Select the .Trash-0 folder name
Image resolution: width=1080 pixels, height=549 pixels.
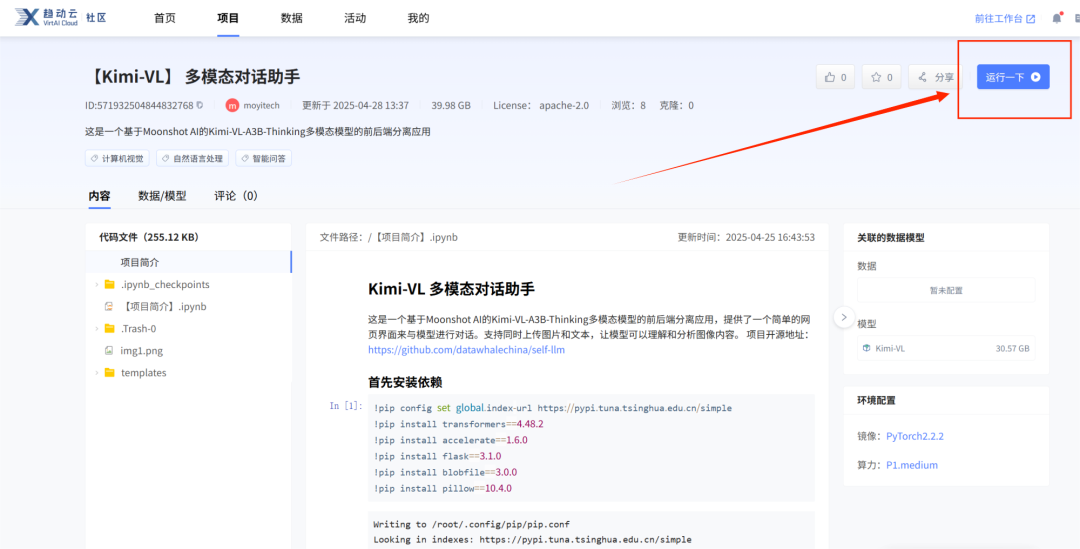pos(138,329)
